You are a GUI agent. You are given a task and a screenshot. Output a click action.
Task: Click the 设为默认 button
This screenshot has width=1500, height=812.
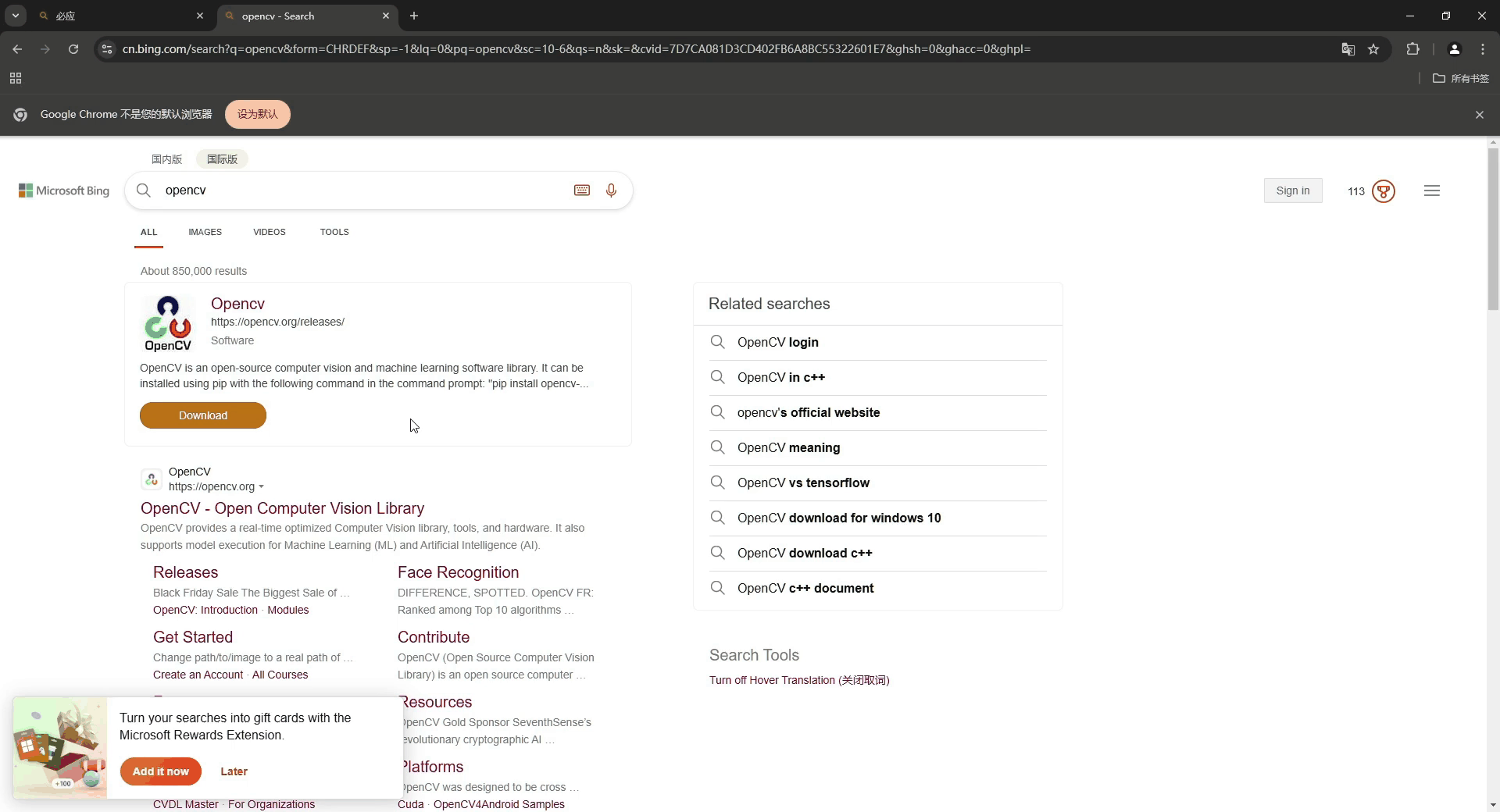coord(258,114)
